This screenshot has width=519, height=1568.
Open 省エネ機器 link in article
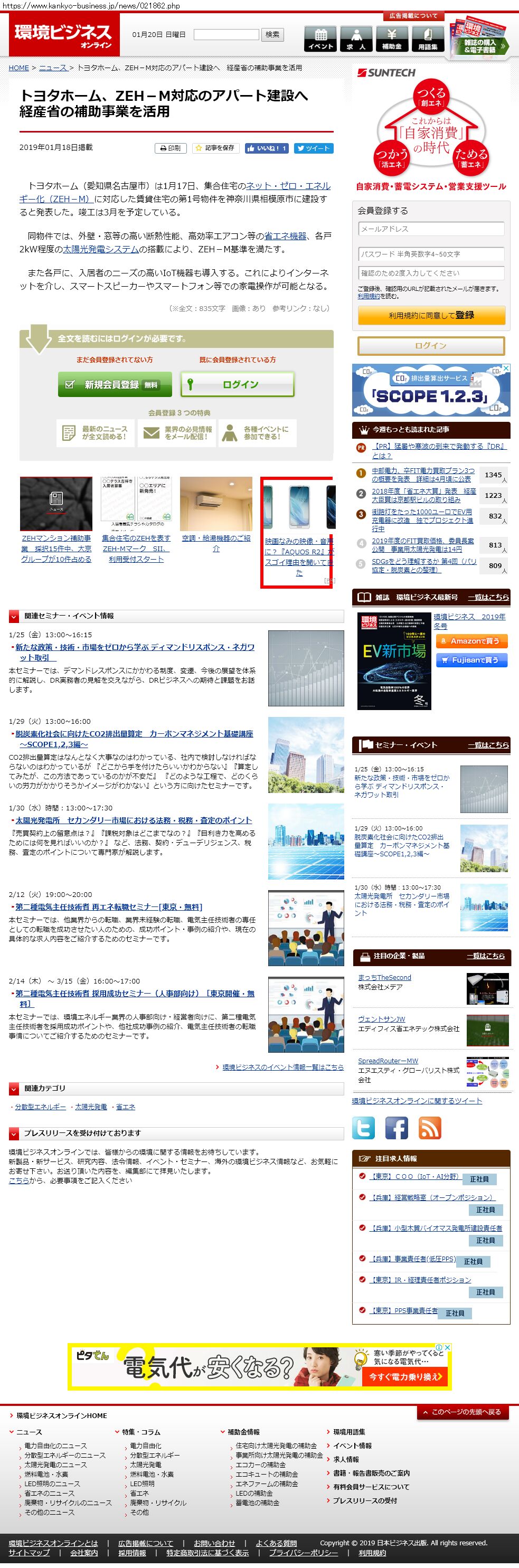(x=285, y=236)
